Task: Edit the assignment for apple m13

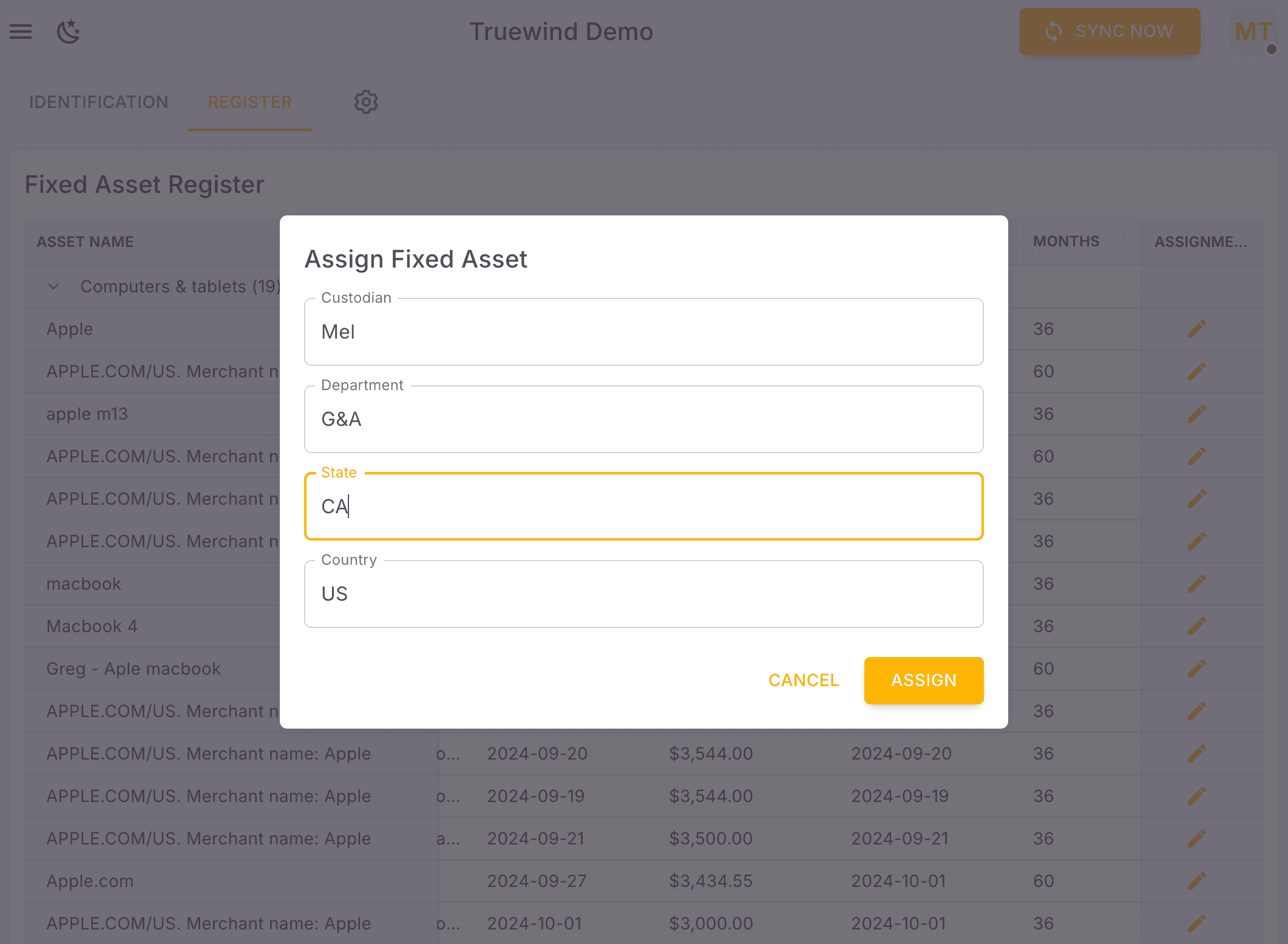Action: [x=1196, y=413]
